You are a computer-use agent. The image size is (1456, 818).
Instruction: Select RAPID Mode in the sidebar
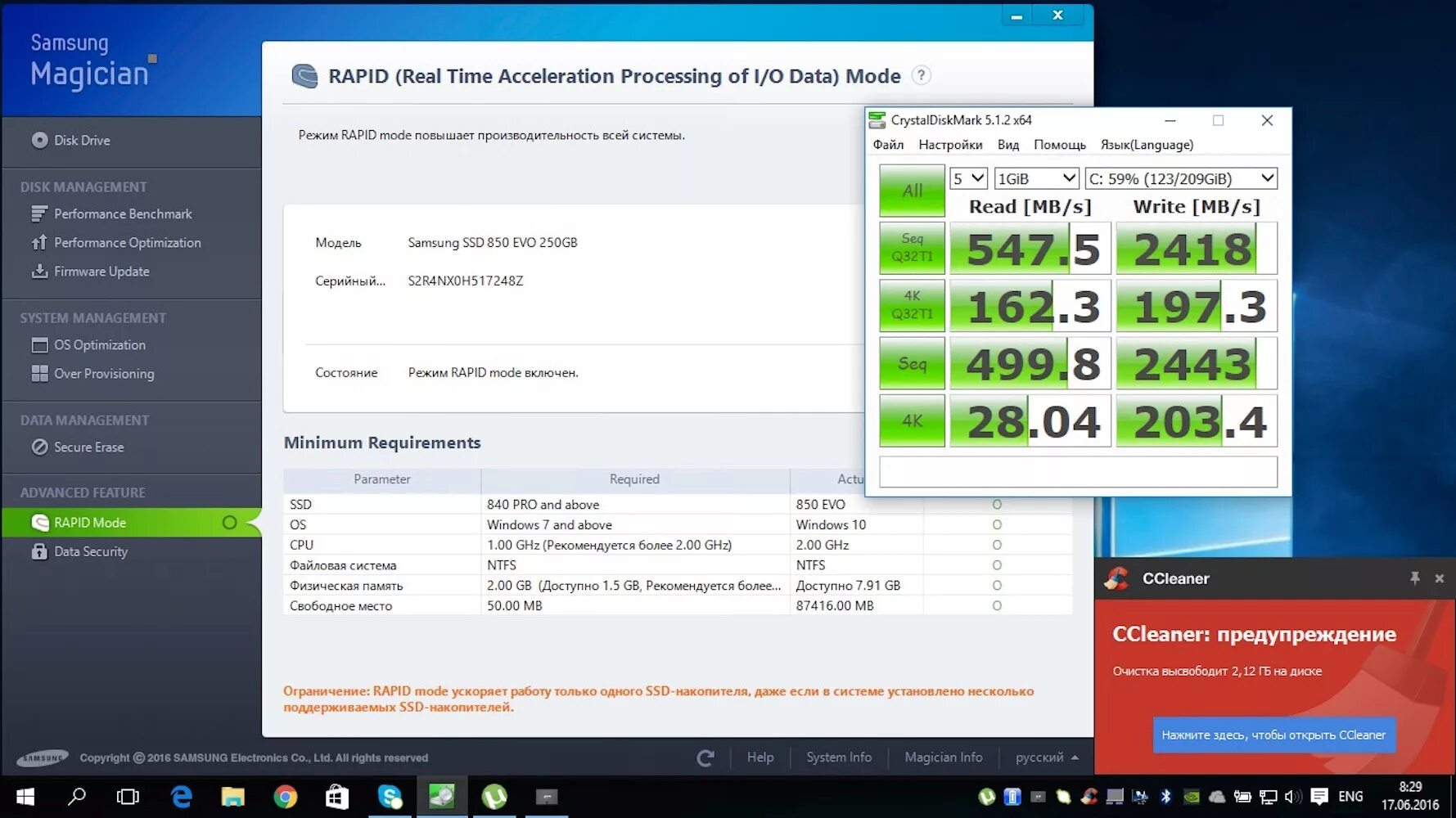131,523
